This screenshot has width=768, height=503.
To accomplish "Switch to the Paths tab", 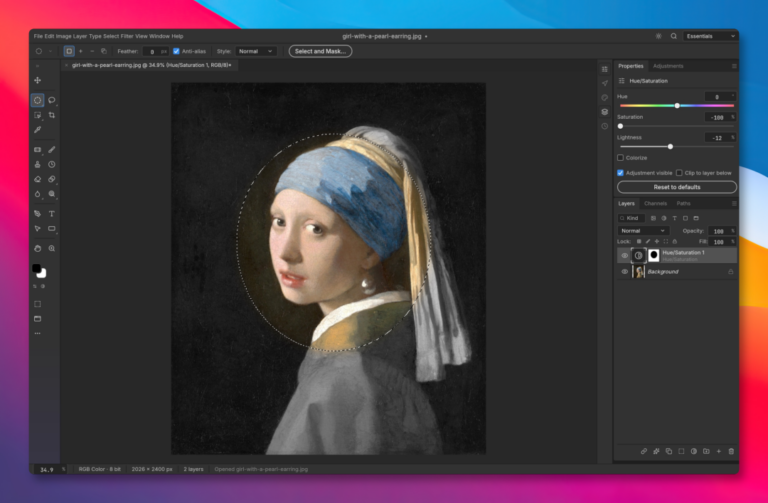I will (x=683, y=203).
